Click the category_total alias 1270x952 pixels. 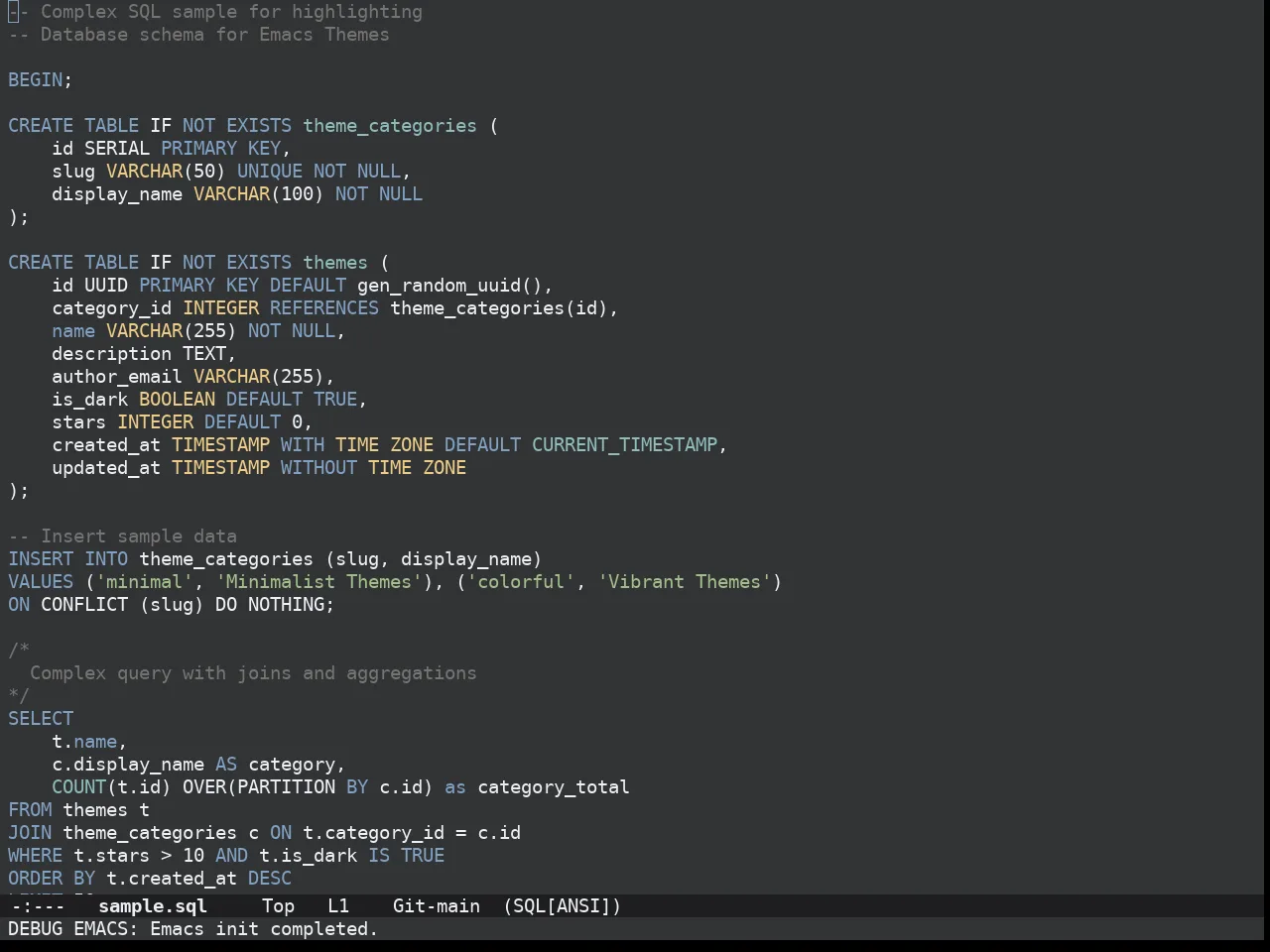click(554, 786)
